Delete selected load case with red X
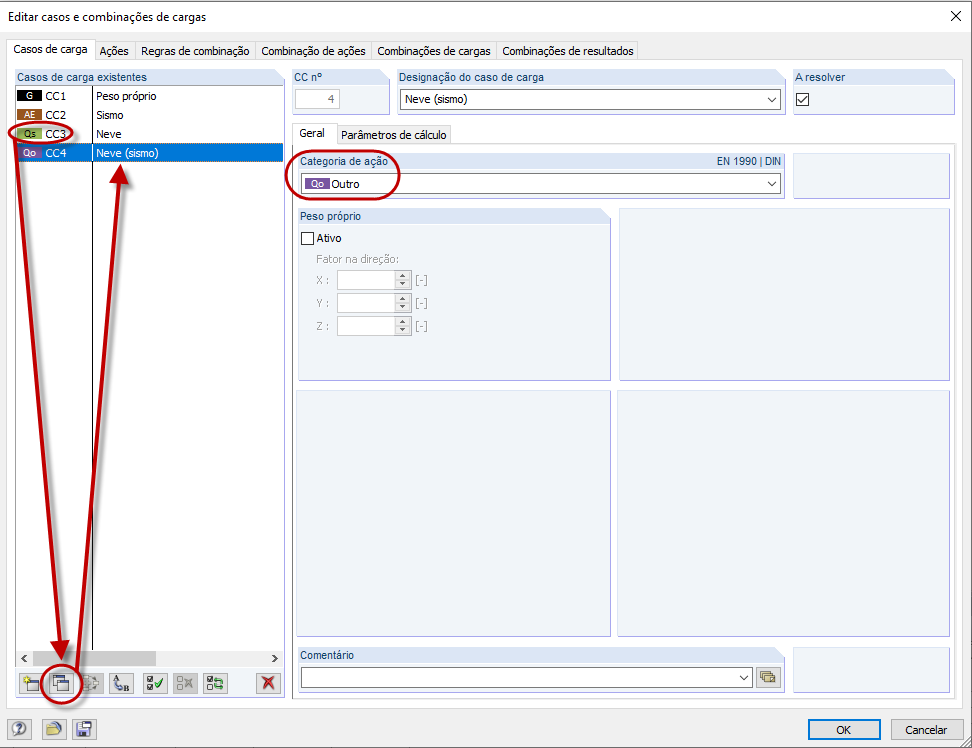Screen dimensions: 972x748 [x=268, y=684]
